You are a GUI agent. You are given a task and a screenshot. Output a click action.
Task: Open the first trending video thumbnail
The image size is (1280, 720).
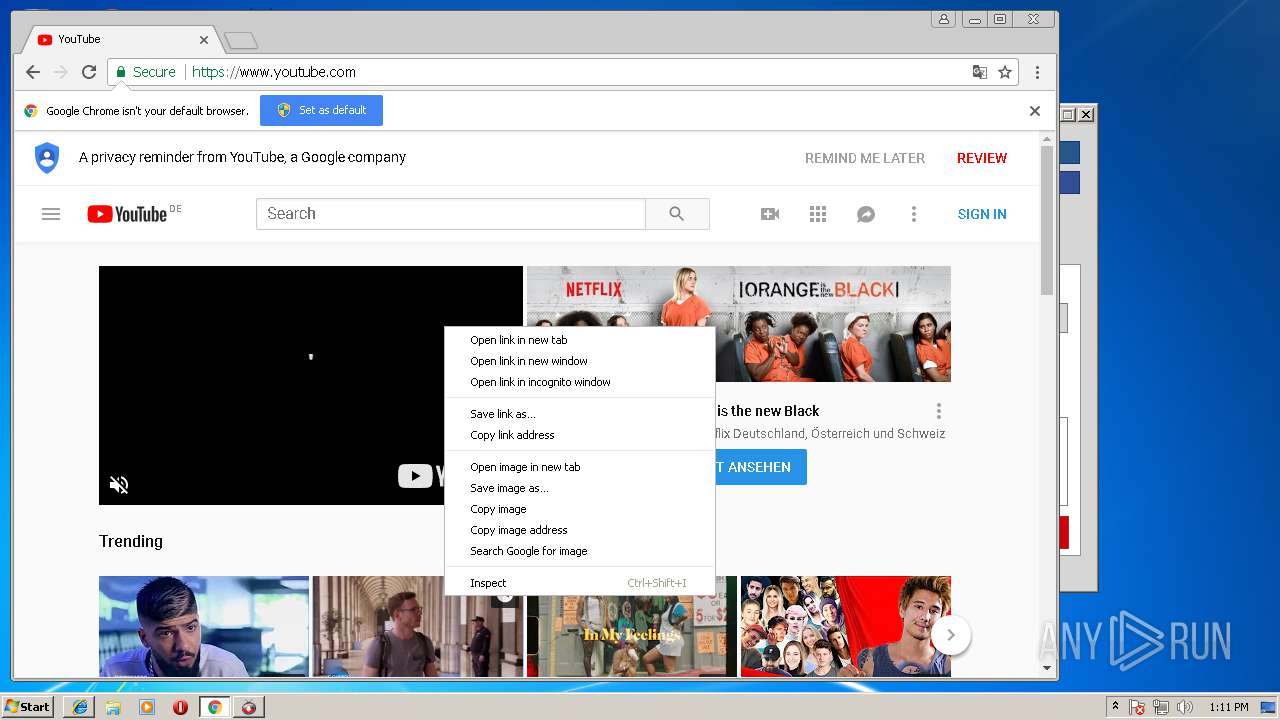click(x=204, y=626)
